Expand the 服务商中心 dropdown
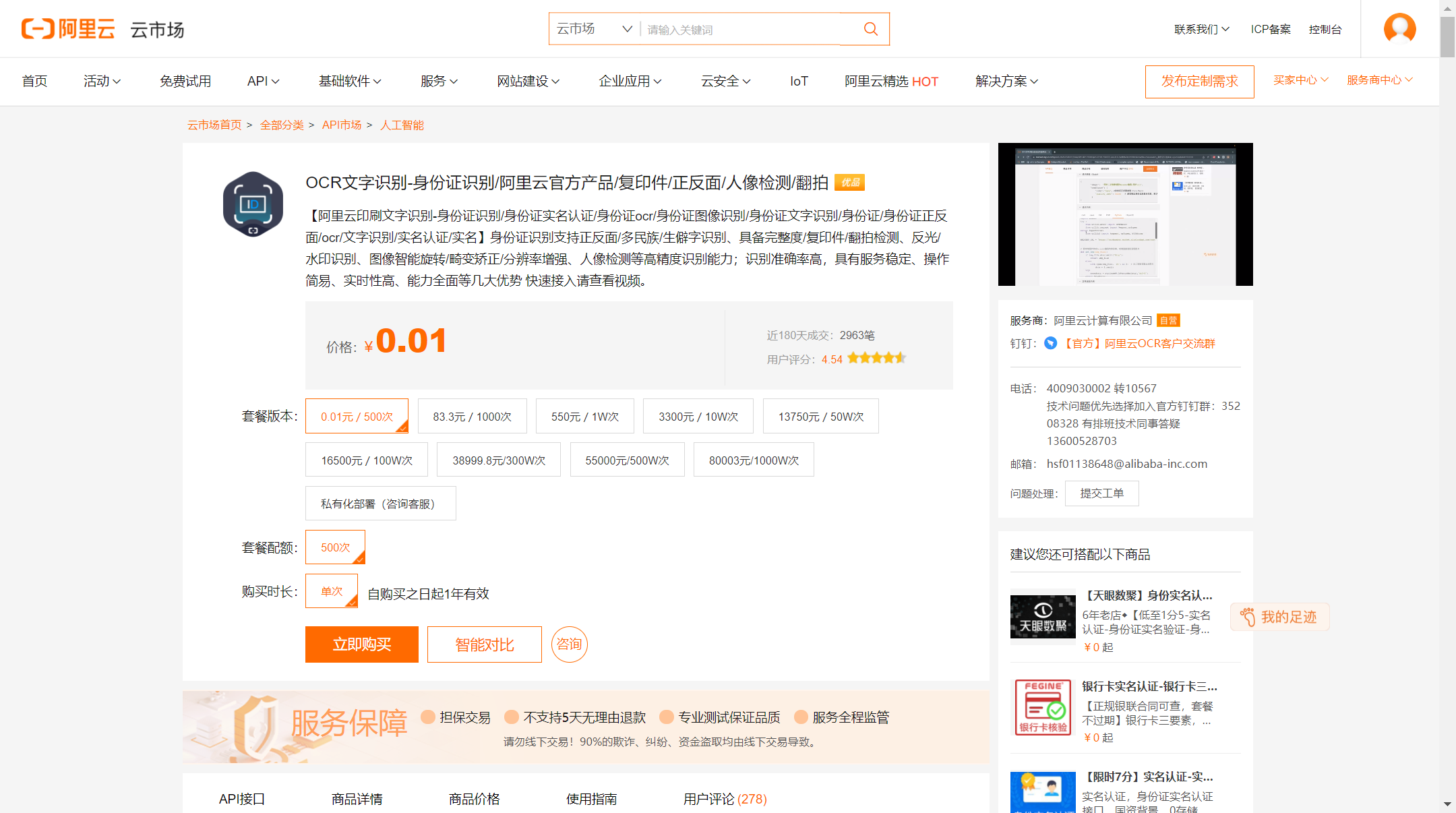Screen dimensions: 1456x813 coord(1380,80)
